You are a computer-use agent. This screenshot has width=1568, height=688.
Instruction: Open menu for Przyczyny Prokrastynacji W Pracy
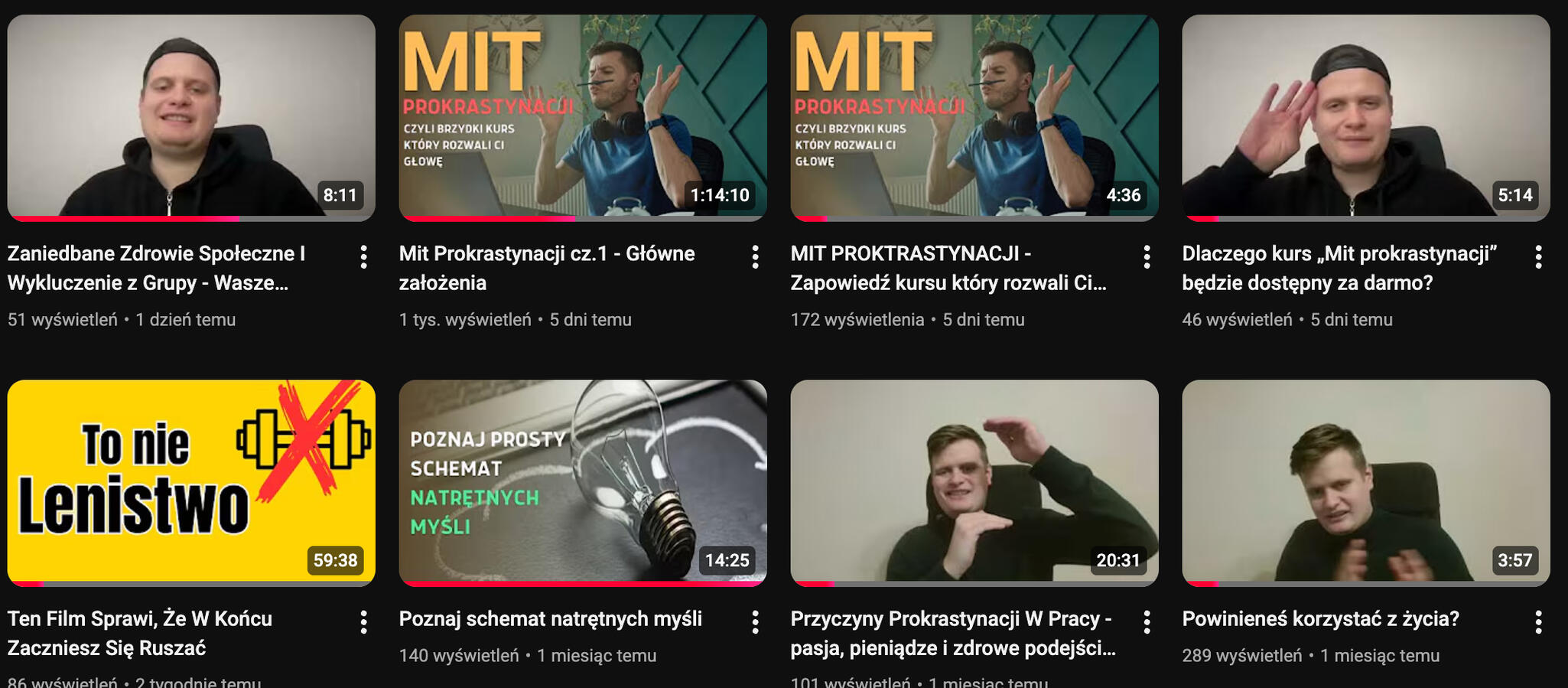tap(1147, 622)
